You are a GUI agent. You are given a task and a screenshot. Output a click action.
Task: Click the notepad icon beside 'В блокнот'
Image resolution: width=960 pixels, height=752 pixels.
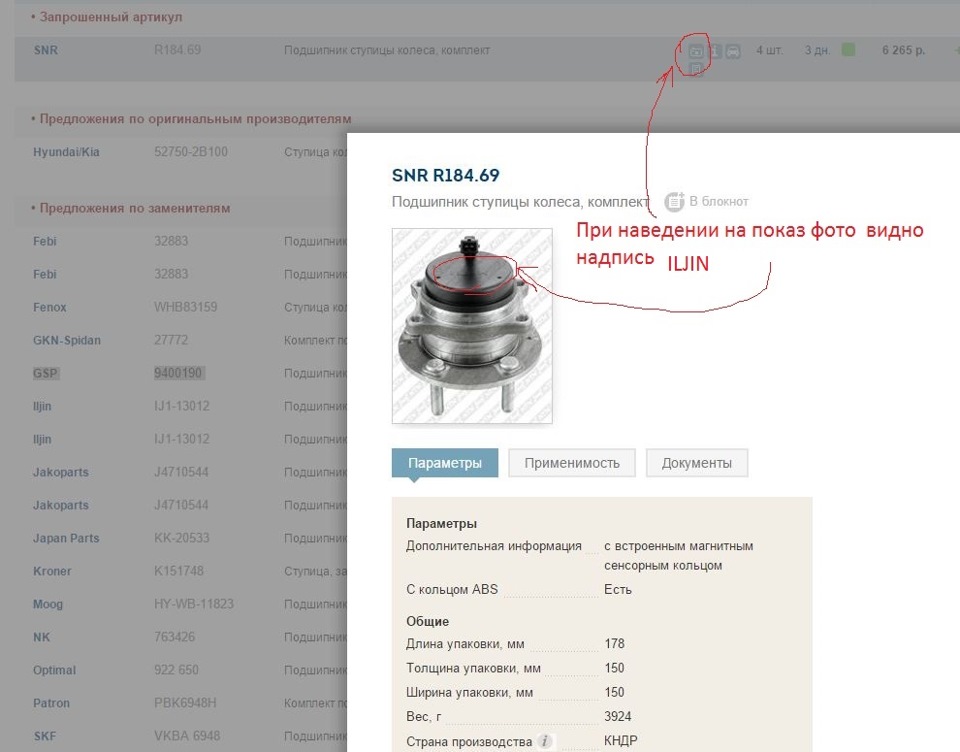pos(675,201)
